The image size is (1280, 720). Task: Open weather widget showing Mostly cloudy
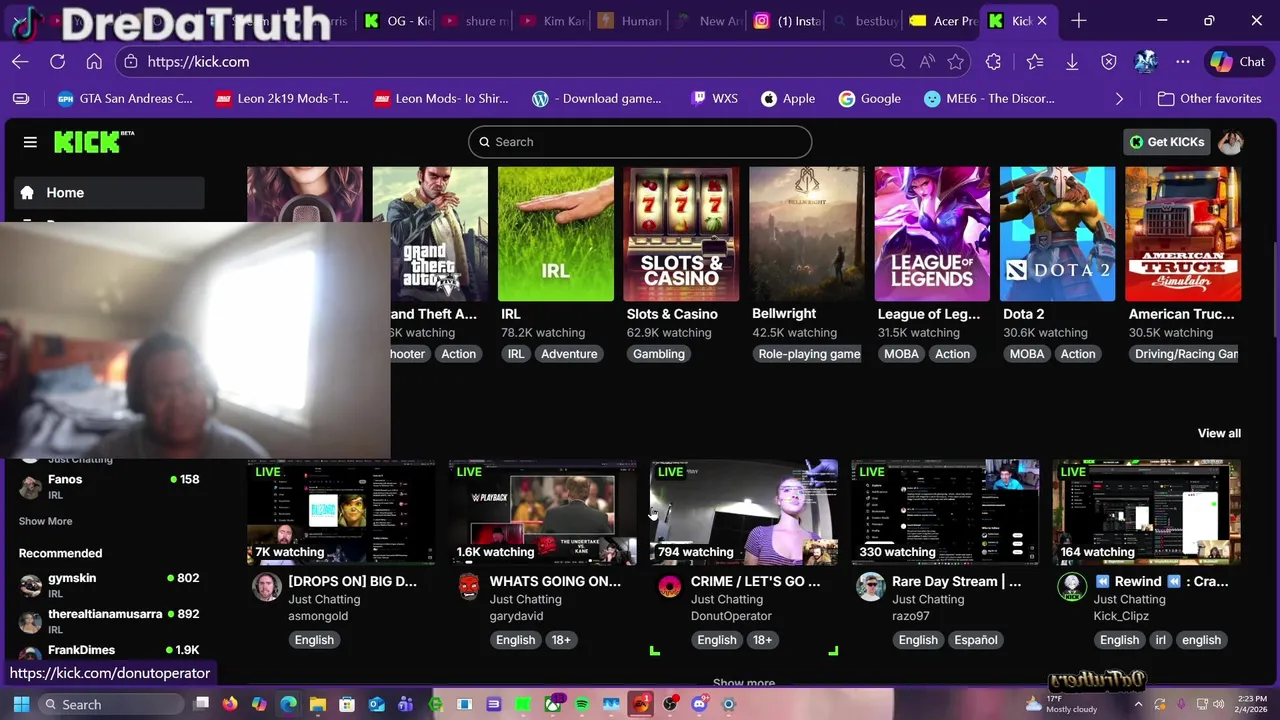(x=1060, y=704)
